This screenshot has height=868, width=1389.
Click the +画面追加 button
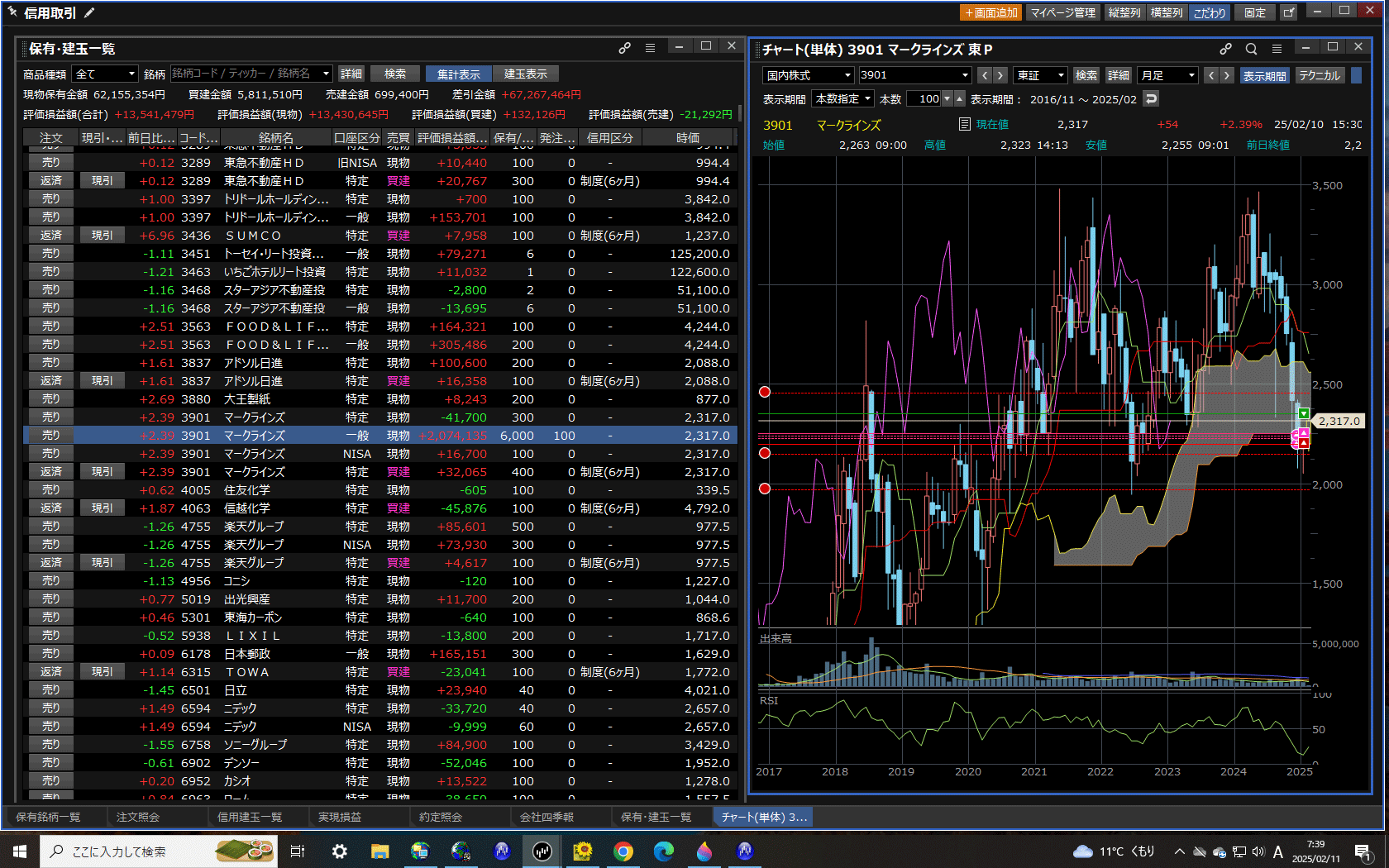click(x=990, y=12)
